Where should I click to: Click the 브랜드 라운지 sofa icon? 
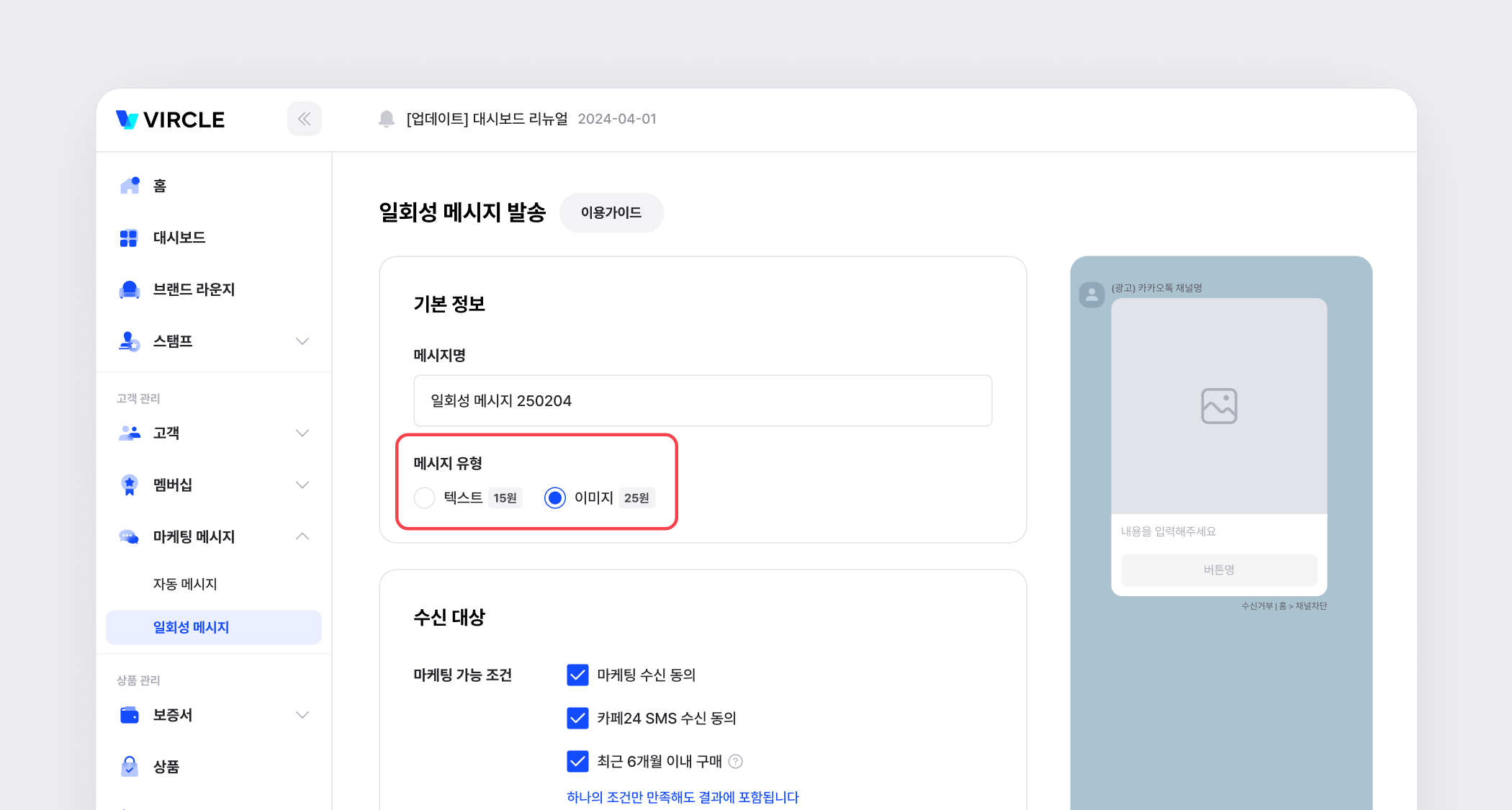[130, 289]
